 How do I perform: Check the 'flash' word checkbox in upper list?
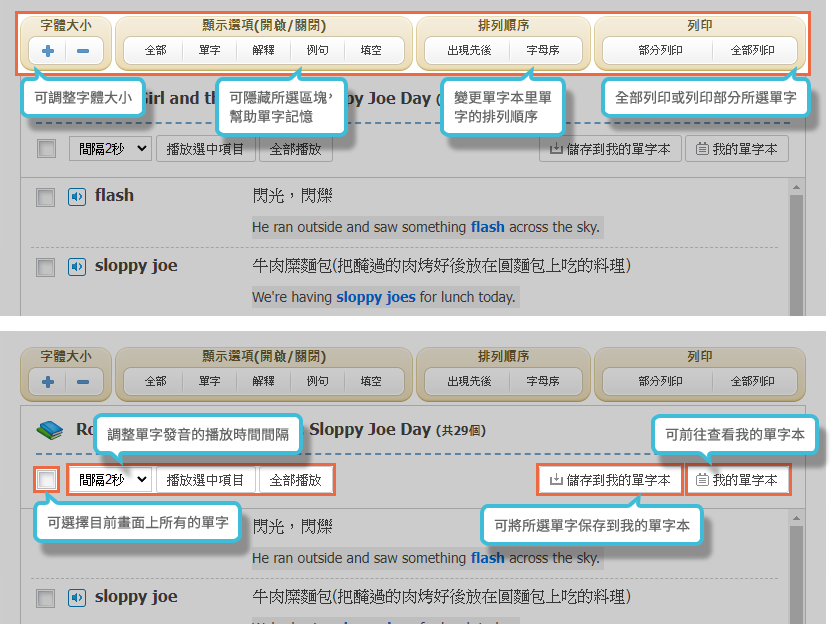45,197
